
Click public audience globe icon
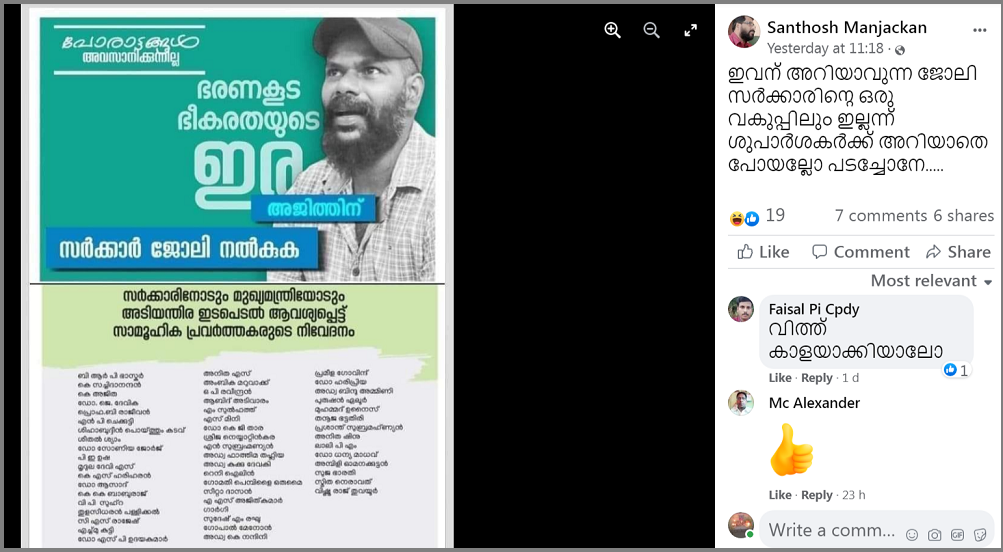(x=900, y=50)
